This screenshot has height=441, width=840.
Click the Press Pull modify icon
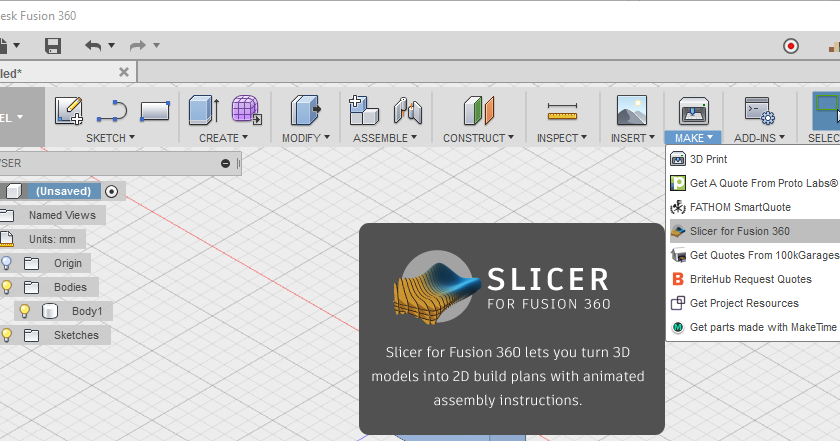click(305, 110)
